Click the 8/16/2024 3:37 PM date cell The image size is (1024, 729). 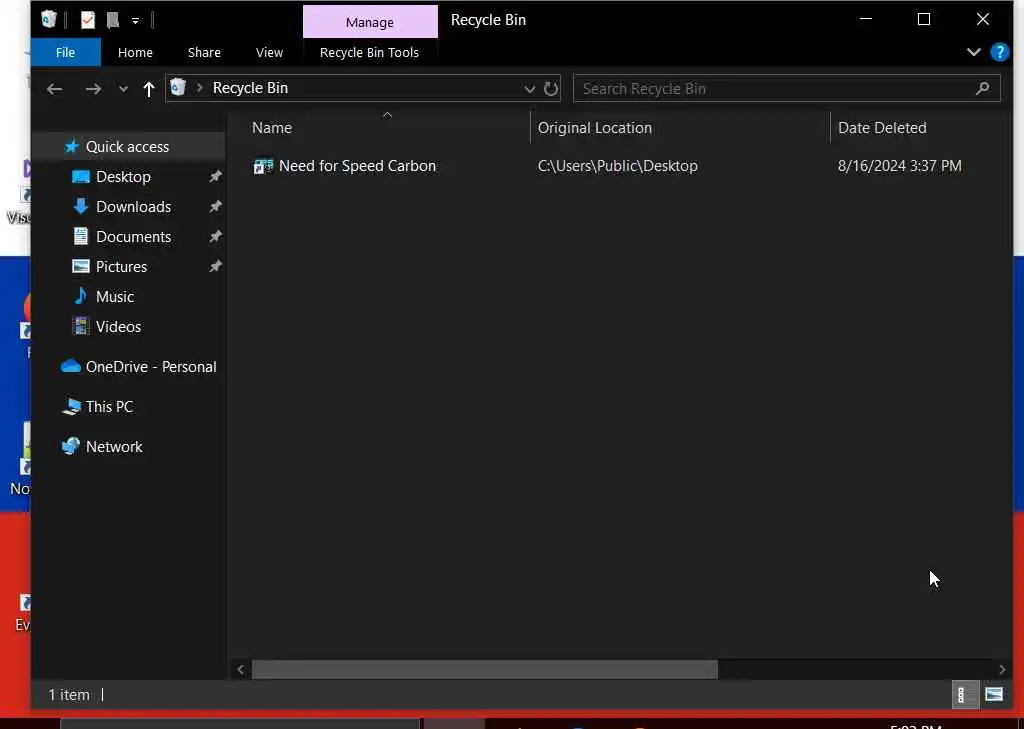tap(899, 166)
